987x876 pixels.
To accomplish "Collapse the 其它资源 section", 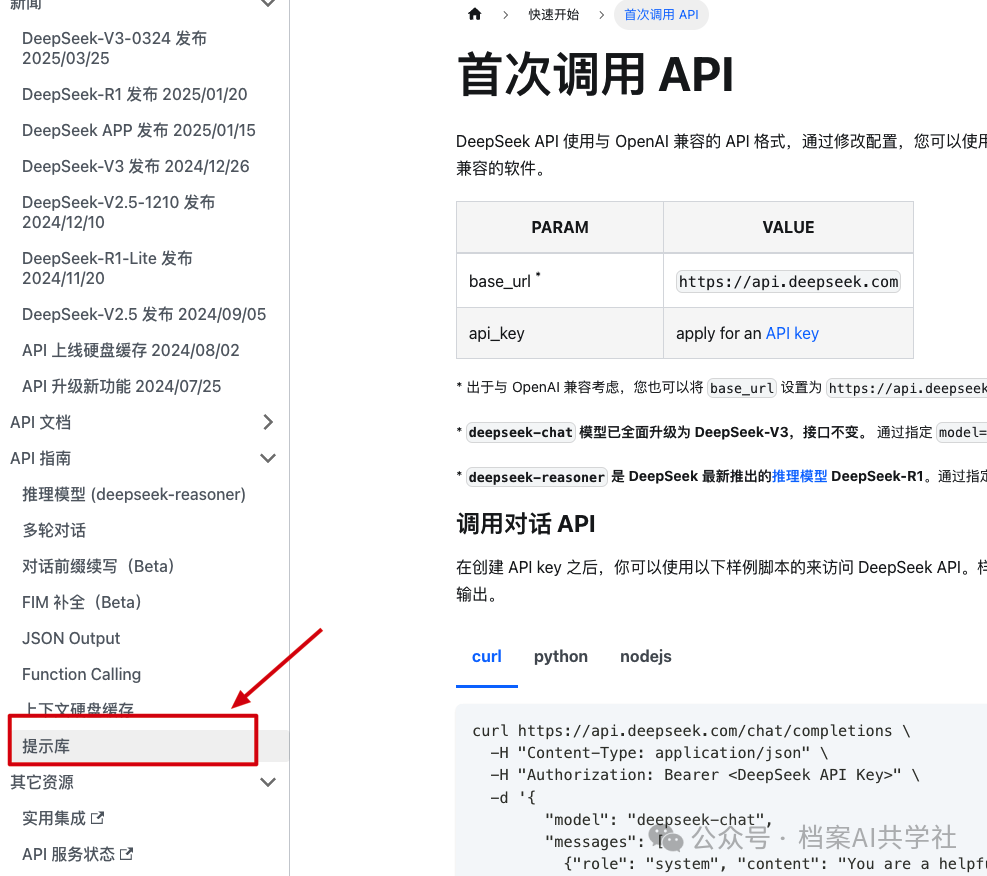I will (268, 782).
